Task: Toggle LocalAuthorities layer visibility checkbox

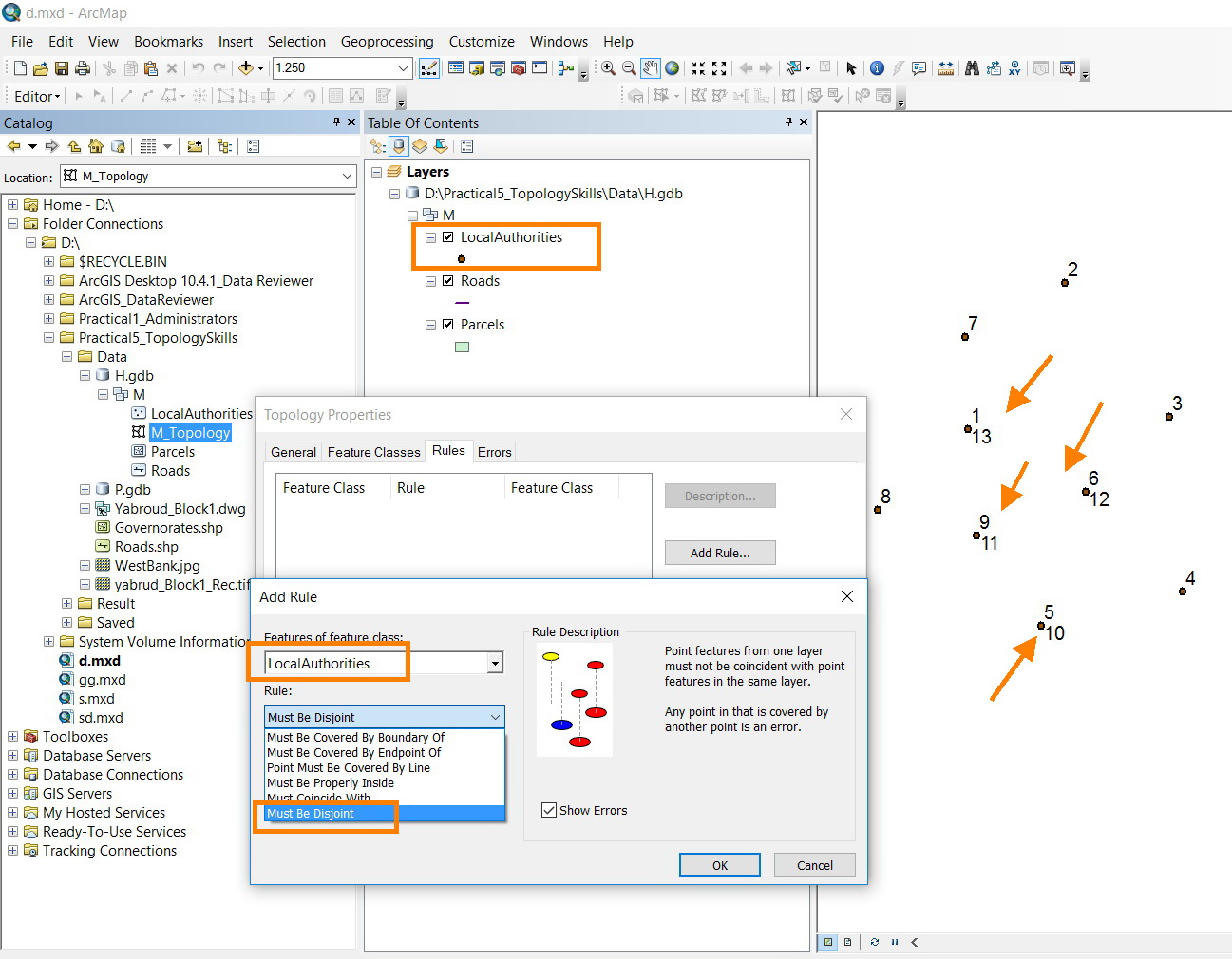Action: click(x=448, y=237)
